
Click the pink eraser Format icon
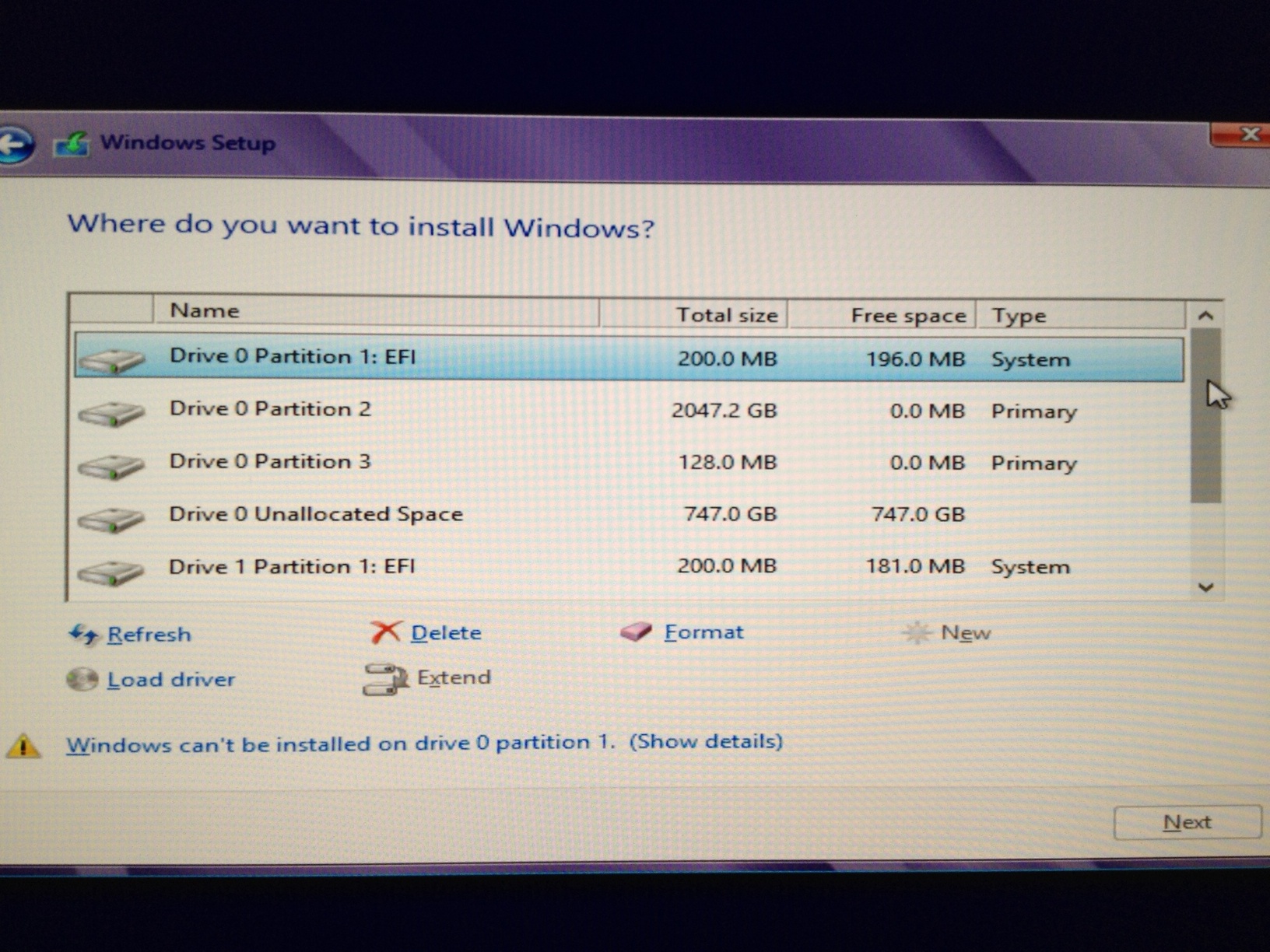pos(636,632)
